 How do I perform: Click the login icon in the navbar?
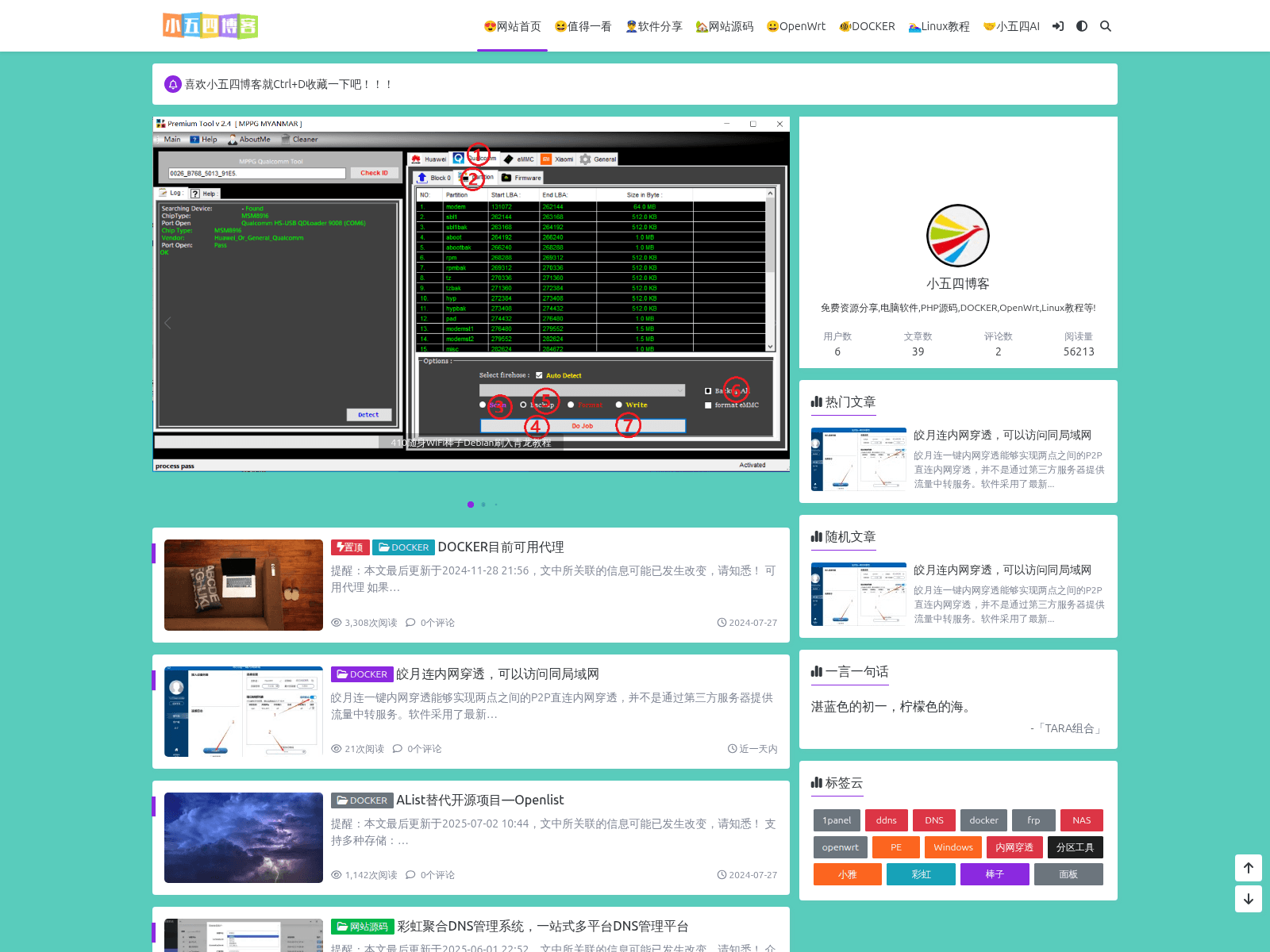click(1058, 26)
